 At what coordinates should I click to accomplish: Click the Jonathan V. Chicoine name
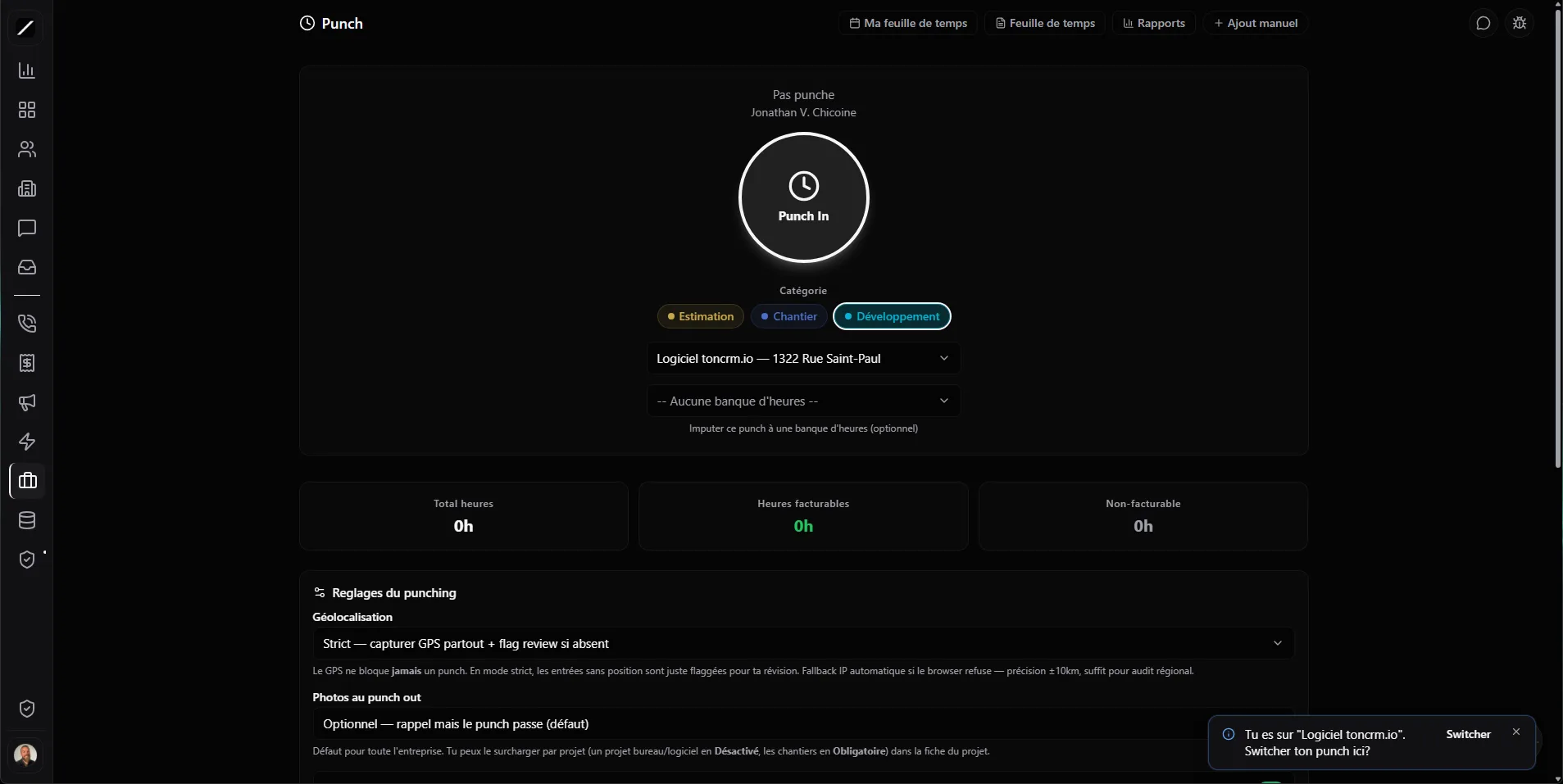[x=803, y=112]
